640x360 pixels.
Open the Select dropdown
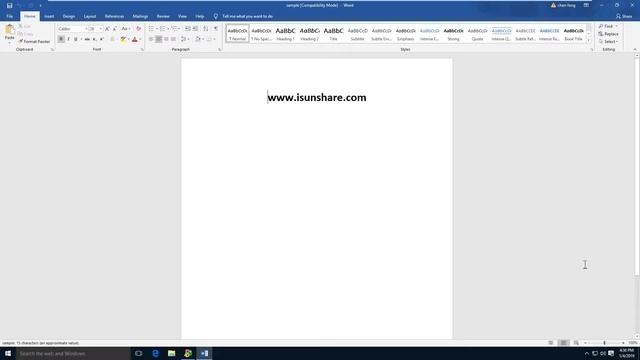click(608, 42)
